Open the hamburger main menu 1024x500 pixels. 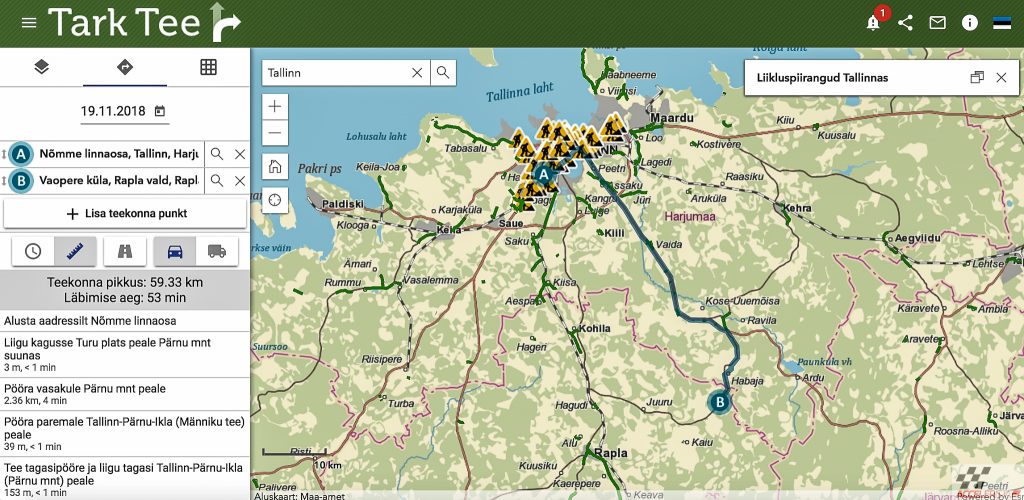(29, 23)
